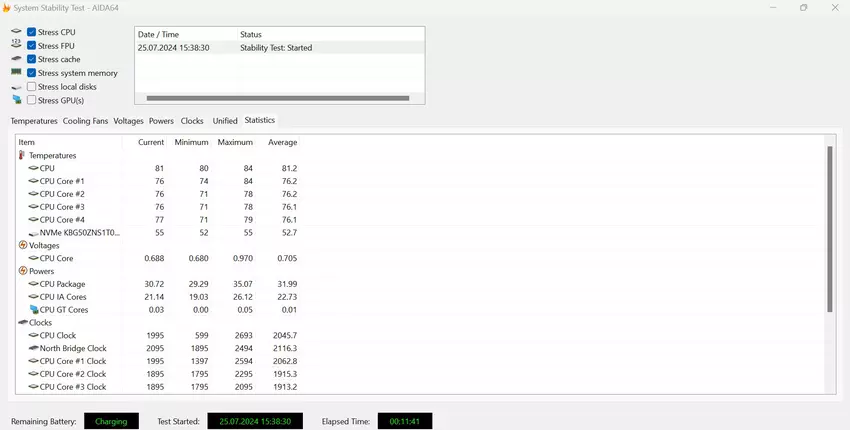Click the Clocks category icon

tap(23, 323)
